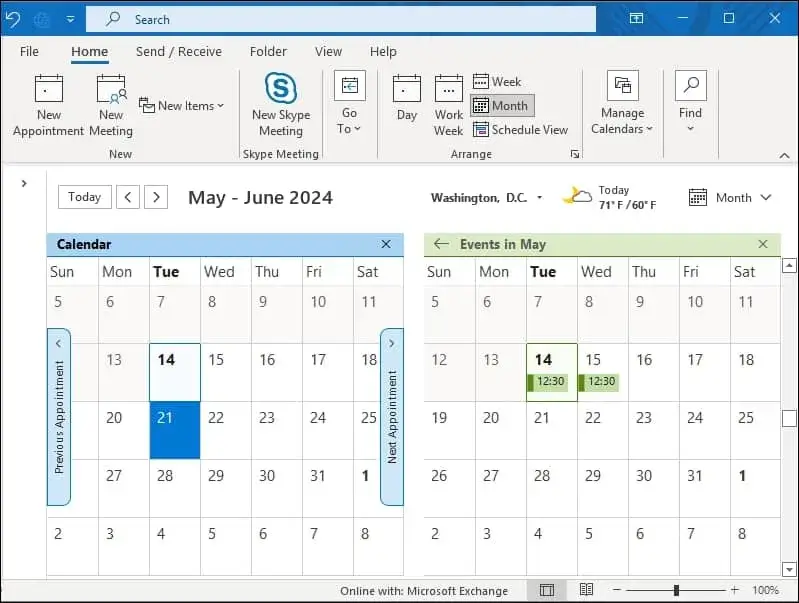Image resolution: width=799 pixels, height=603 pixels.
Task: Open the Folder tab
Action: [x=268, y=51]
